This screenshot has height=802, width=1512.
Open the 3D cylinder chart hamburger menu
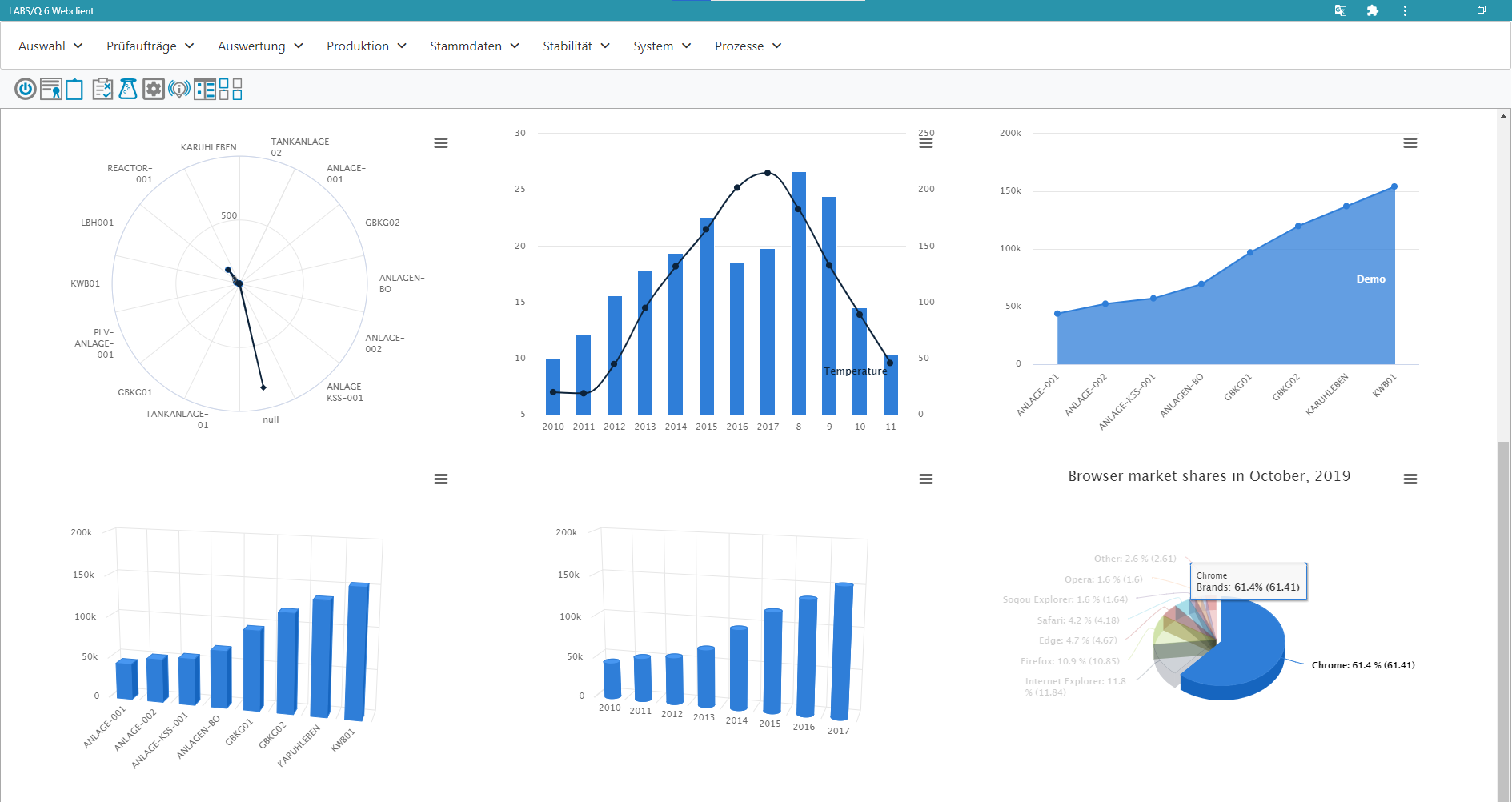tap(926, 479)
